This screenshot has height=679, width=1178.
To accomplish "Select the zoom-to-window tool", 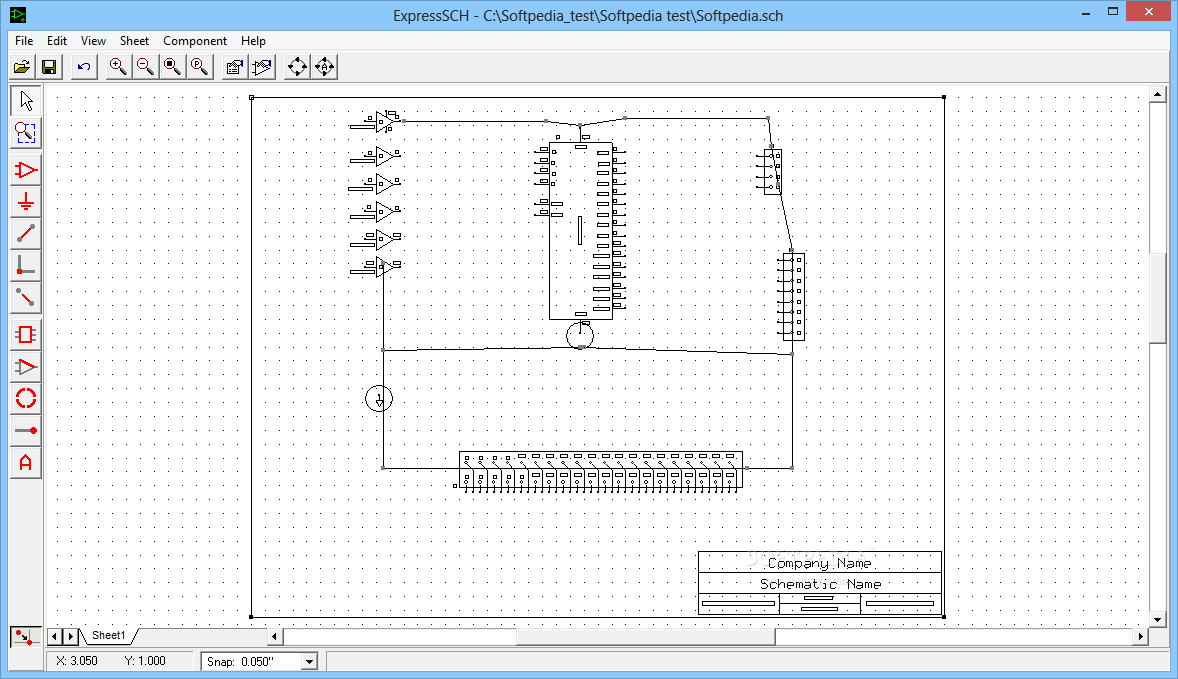I will pyautogui.click(x=26, y=133).
